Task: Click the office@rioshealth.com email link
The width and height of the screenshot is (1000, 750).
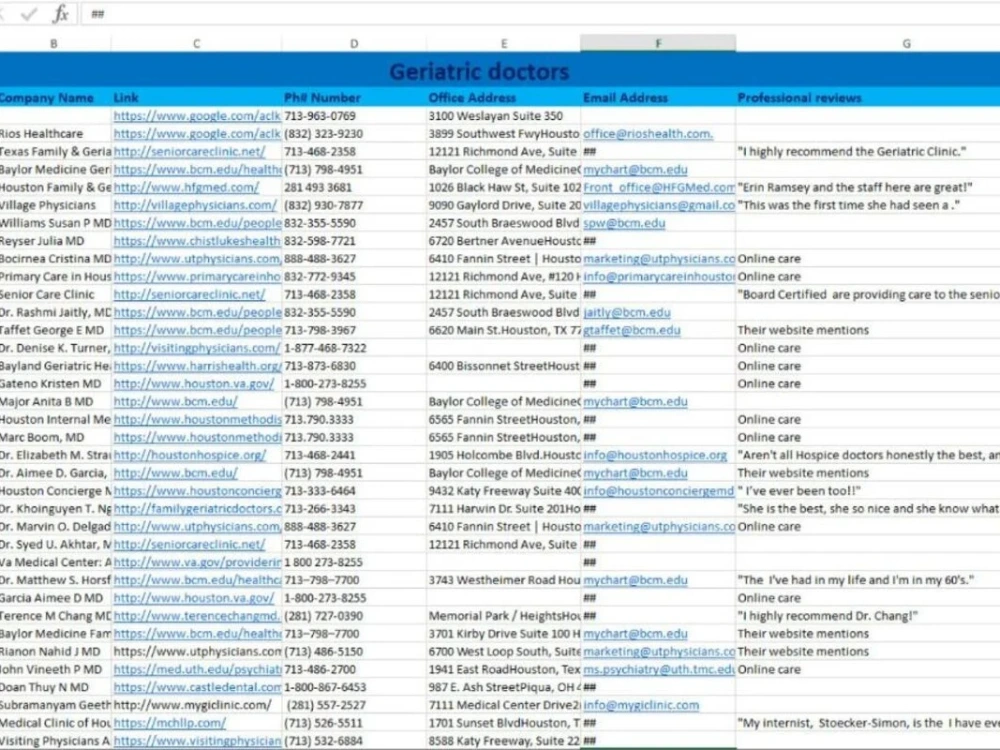Action: [648, 134]
